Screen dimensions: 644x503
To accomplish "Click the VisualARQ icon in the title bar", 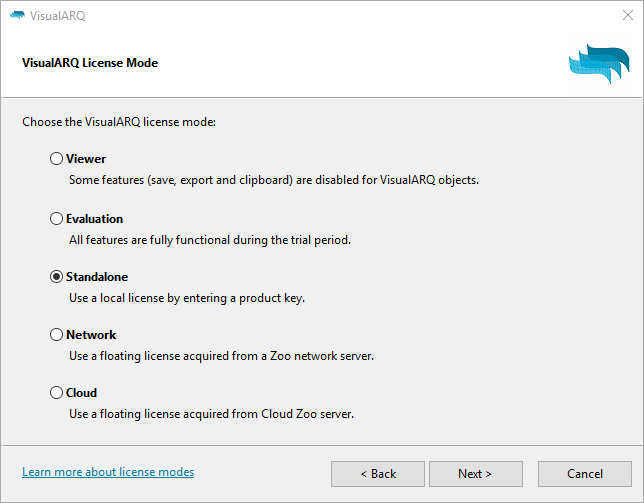I will click(17, 14).
